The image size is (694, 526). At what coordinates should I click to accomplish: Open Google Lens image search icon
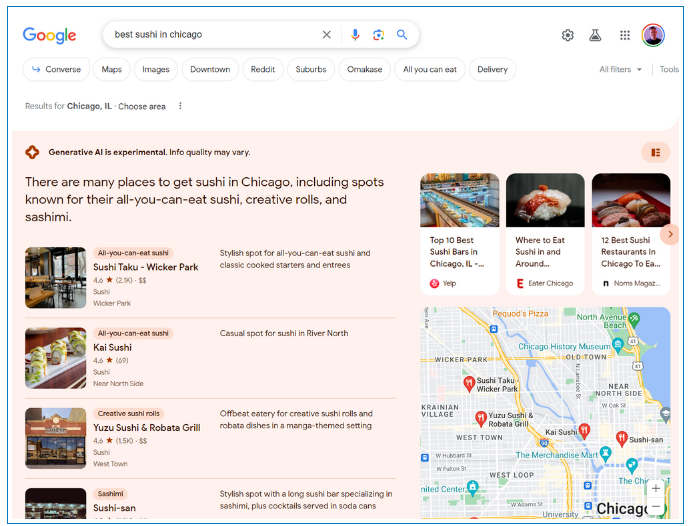[x=378, y=35]
